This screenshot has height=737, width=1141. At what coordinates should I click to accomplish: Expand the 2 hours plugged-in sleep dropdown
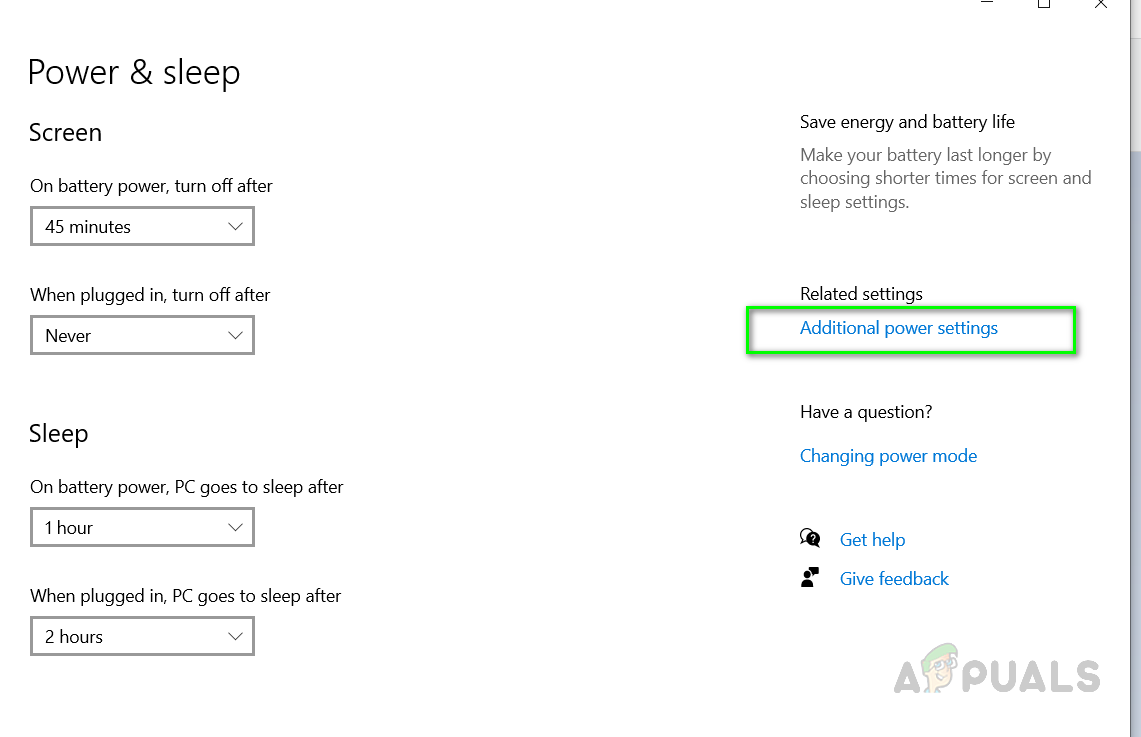pyautogui.click(x=142, y=636)
